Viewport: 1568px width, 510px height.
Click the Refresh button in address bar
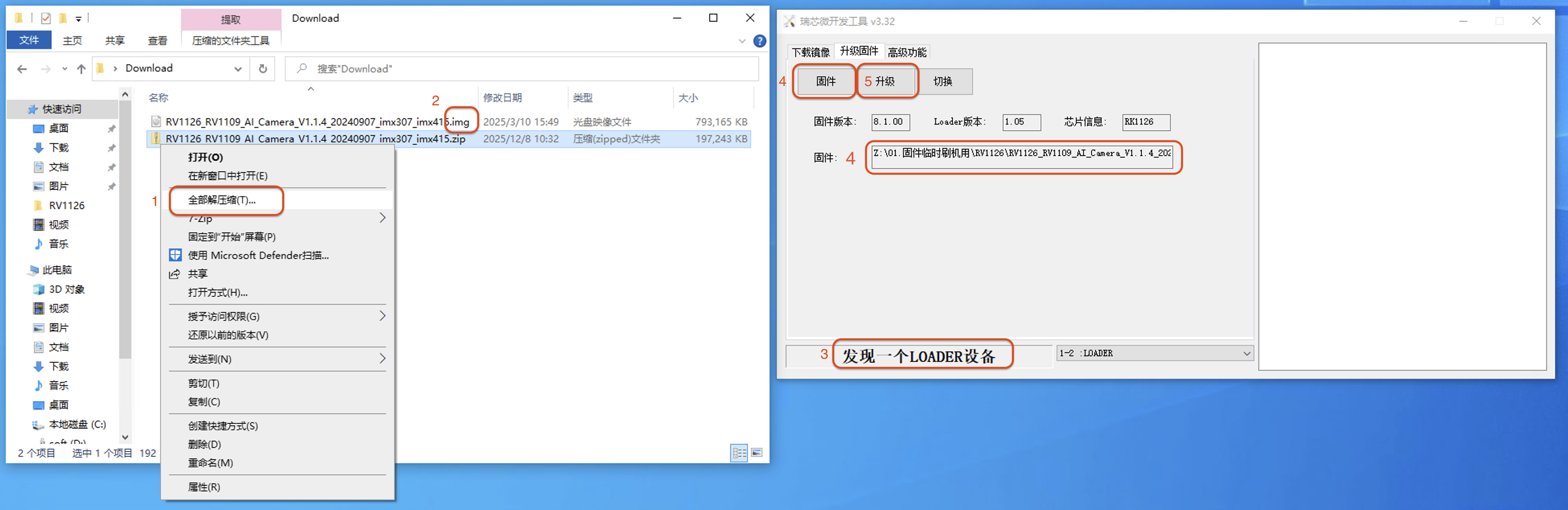pos(263,69)
